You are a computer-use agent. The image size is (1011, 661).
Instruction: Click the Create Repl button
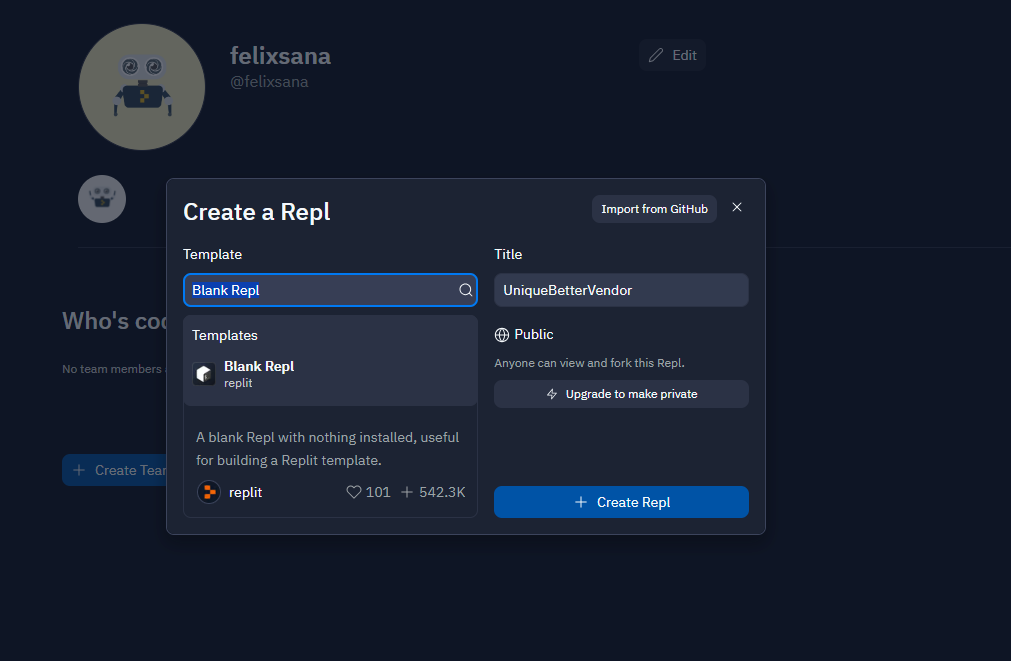point(621,502)
